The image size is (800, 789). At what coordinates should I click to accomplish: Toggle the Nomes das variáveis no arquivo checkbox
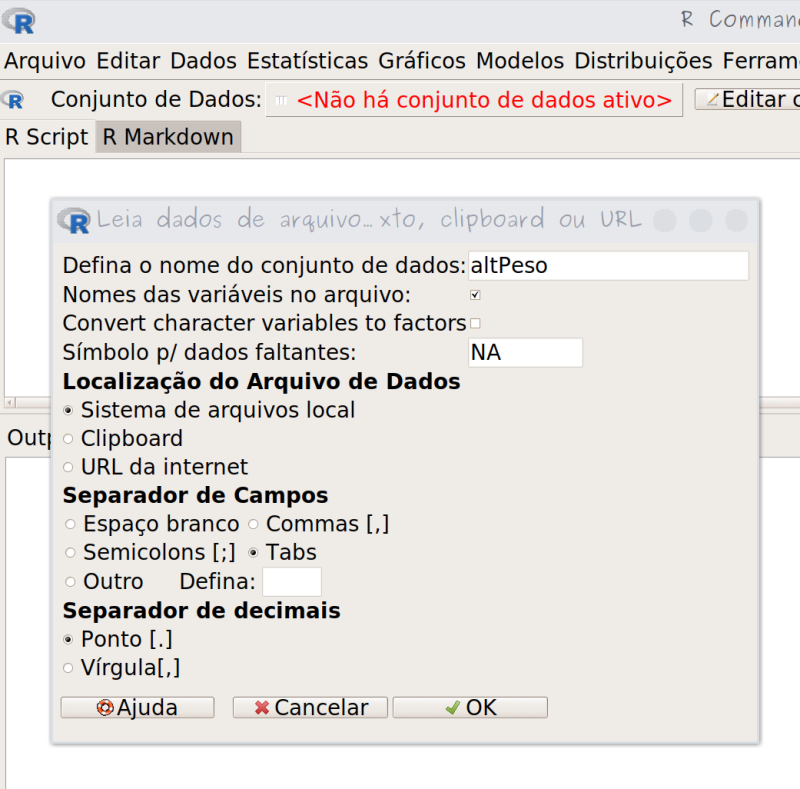pos(475,295)
